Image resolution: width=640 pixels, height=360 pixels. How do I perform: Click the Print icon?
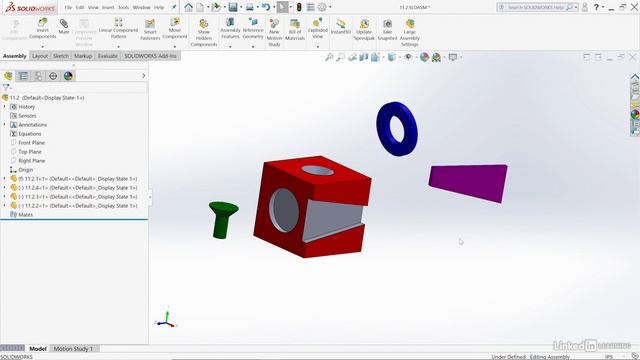(249, 7)
